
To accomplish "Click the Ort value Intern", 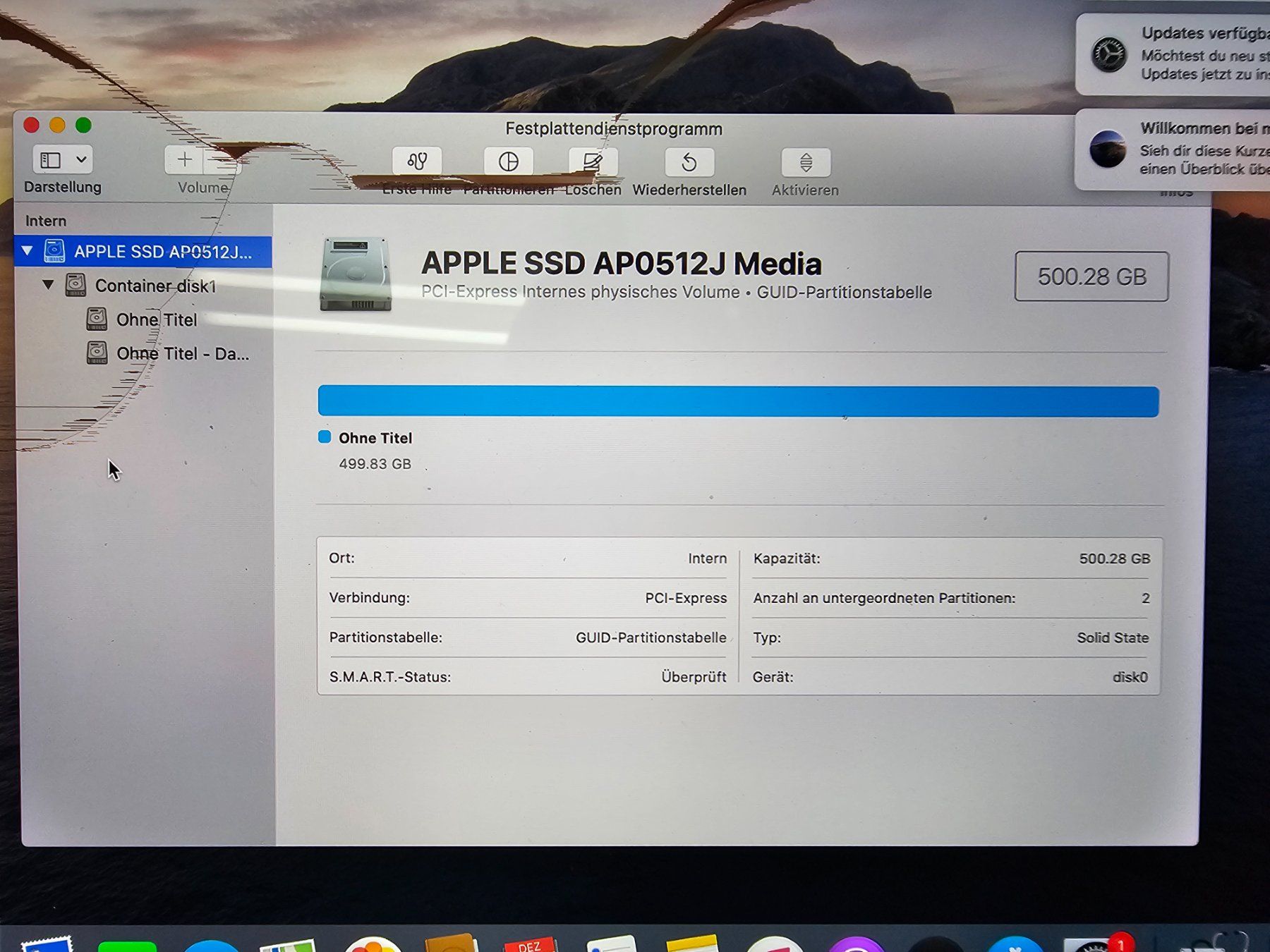I will click(707, 559).
